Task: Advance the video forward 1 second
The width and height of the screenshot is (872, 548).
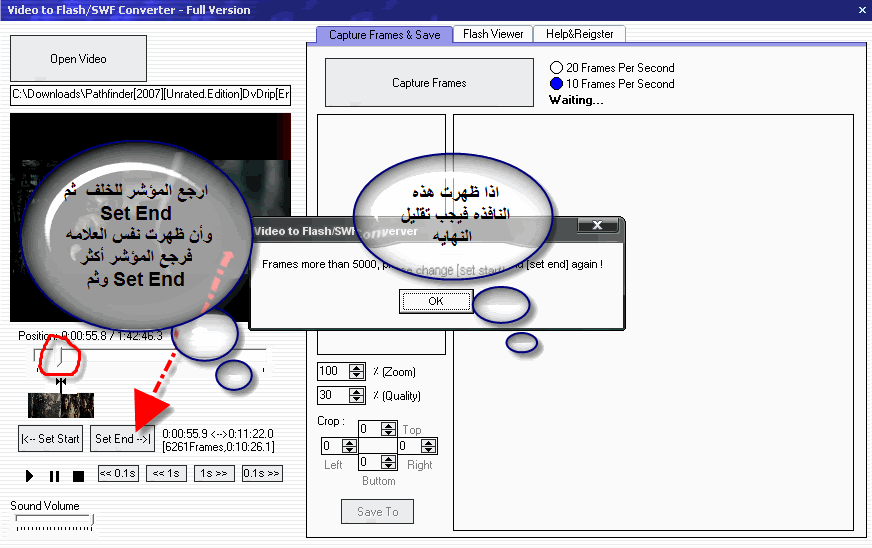Action: (x=213, y=474)
